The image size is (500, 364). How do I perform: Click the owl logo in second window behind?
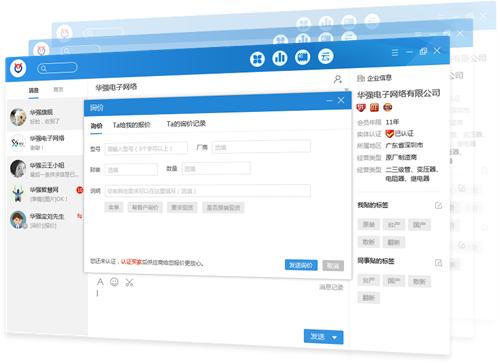[x=41, y=50]
